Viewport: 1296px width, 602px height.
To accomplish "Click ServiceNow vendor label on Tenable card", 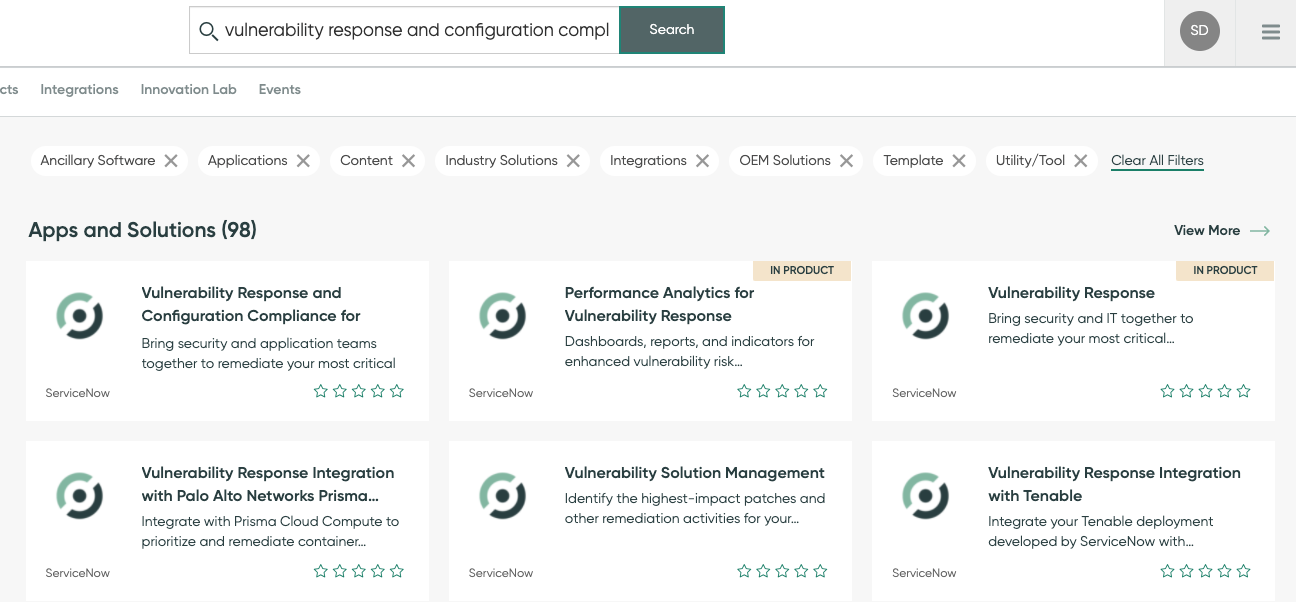I will (x=924, y=574).
